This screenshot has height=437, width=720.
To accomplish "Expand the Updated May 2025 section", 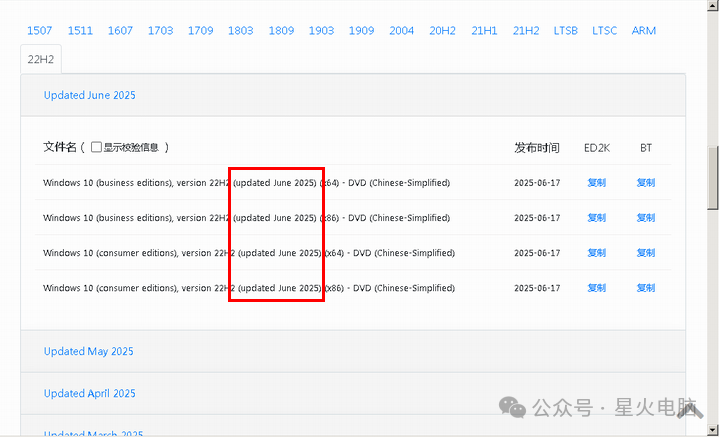I will pos(89,352).
